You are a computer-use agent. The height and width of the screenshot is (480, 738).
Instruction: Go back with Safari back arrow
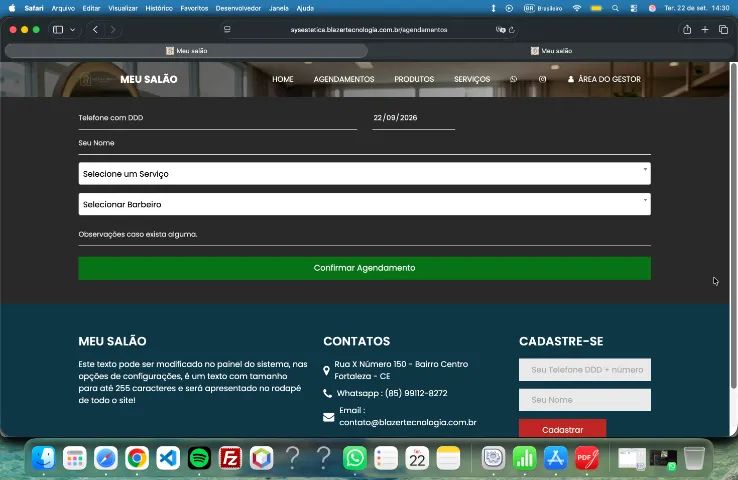96,30
